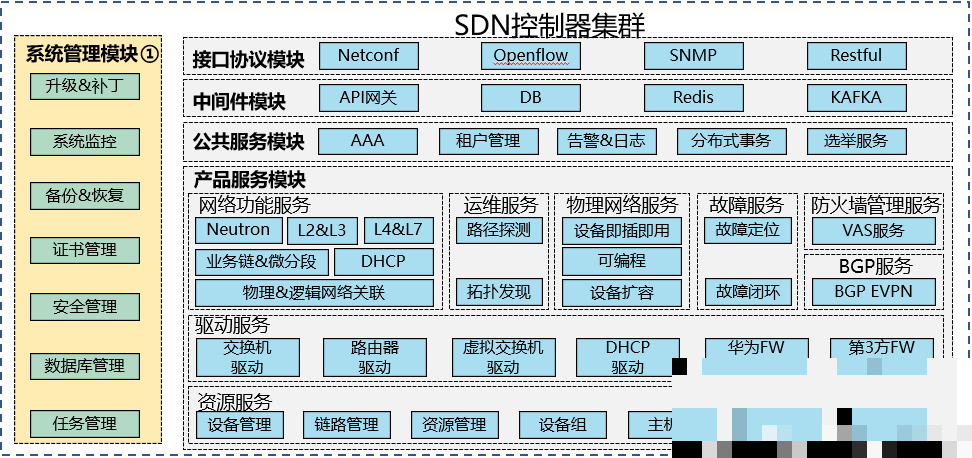Click the 虚拟交换机驱动 box

pyautogui.click(x=503, y=358)
